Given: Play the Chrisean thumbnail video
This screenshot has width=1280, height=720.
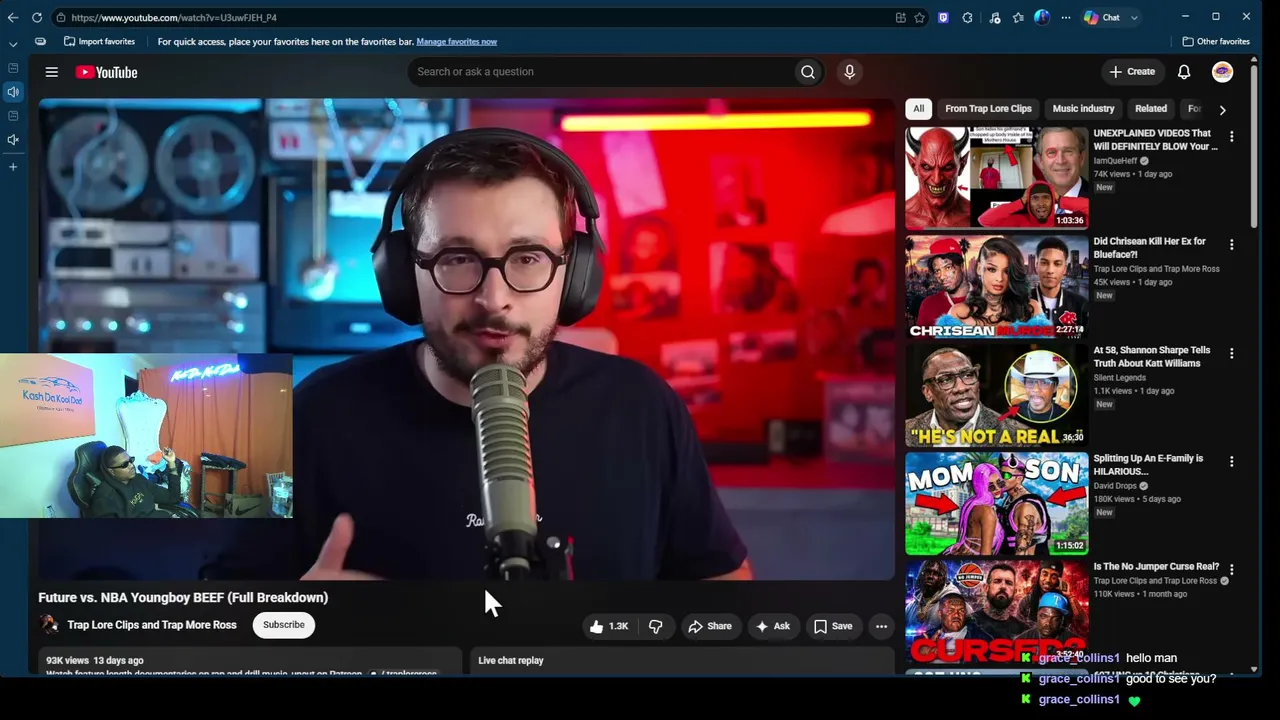Looking at the screenshot, I should (996, 286).
